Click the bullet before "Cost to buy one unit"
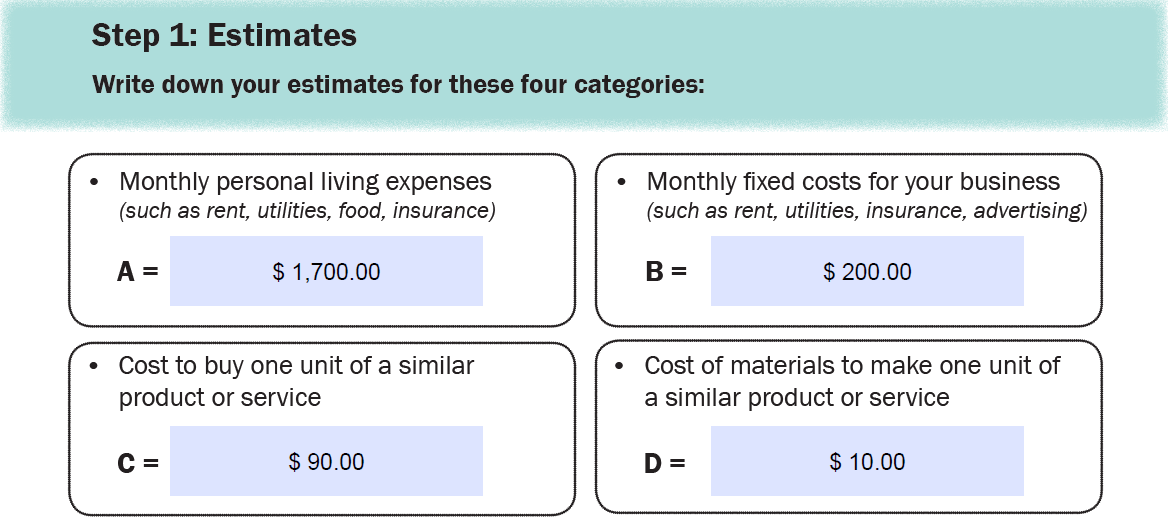 (x=95, y=367)
